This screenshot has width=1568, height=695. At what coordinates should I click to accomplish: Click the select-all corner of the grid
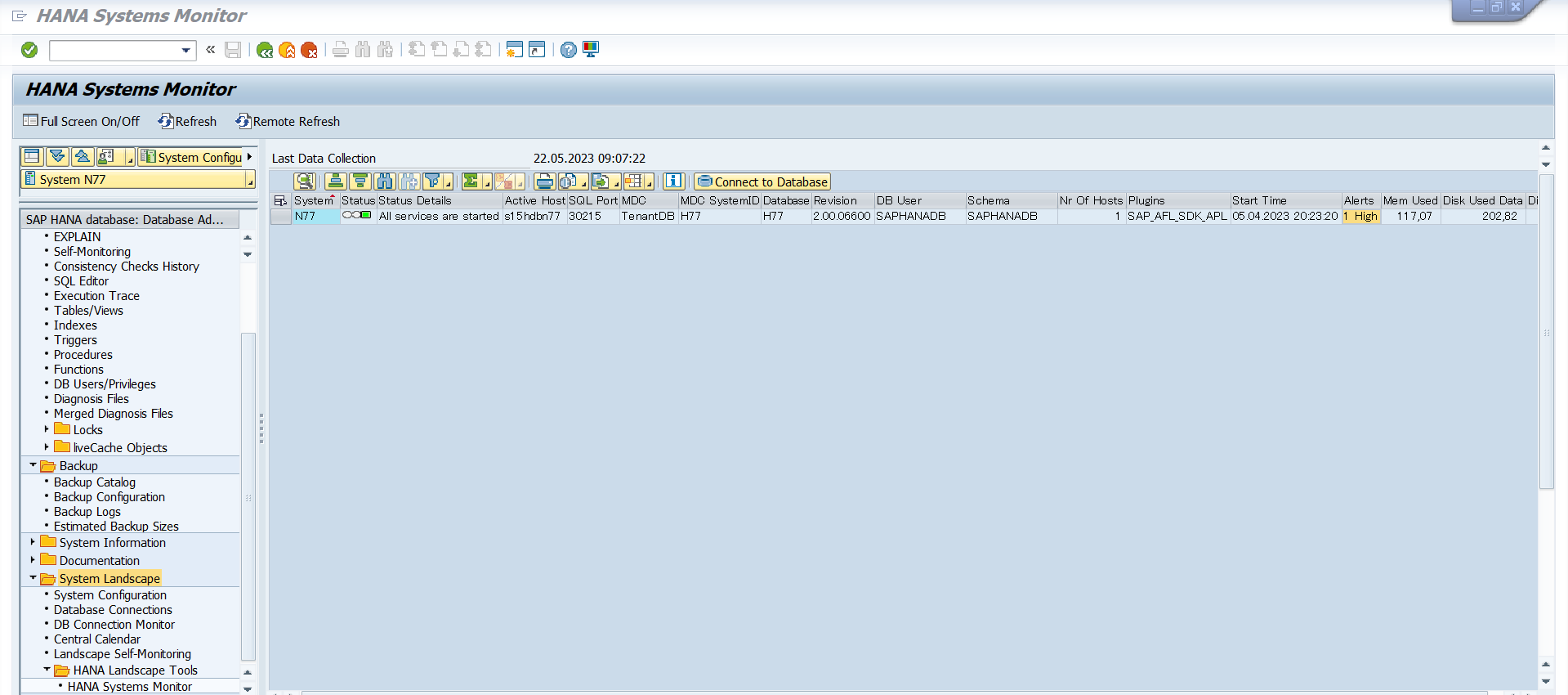280,200
